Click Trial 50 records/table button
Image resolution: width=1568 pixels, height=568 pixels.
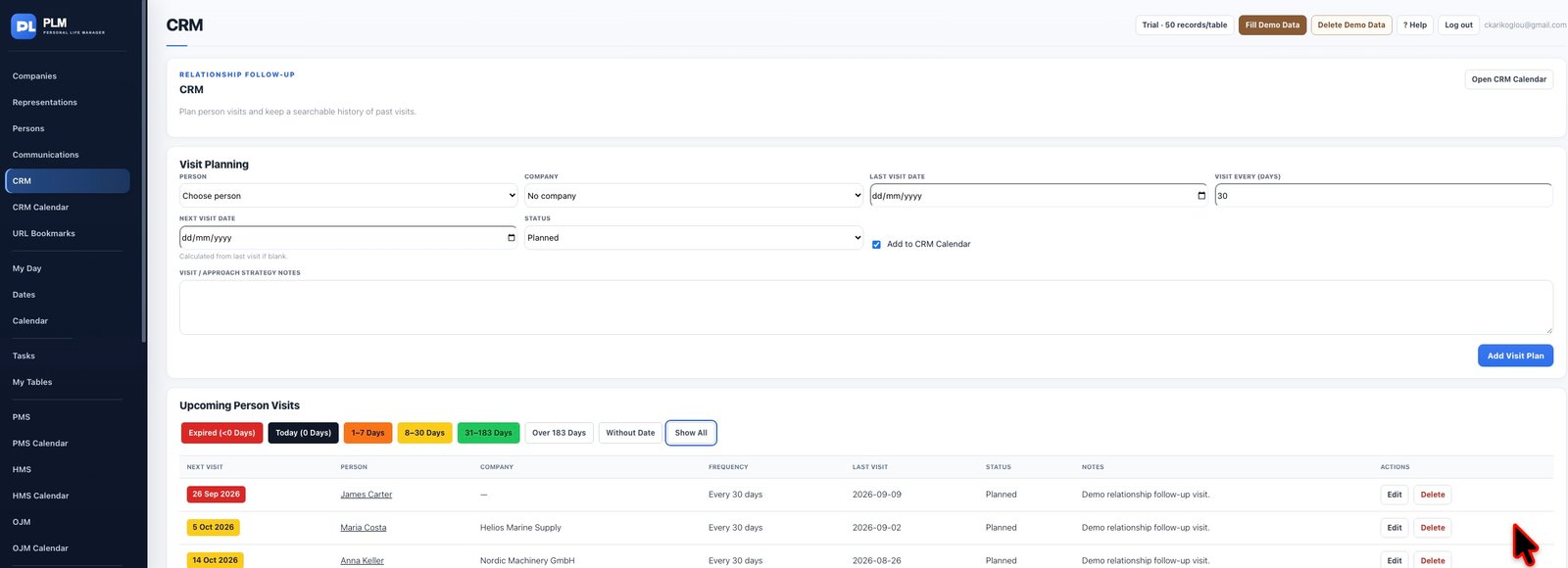coord(1184,25)
